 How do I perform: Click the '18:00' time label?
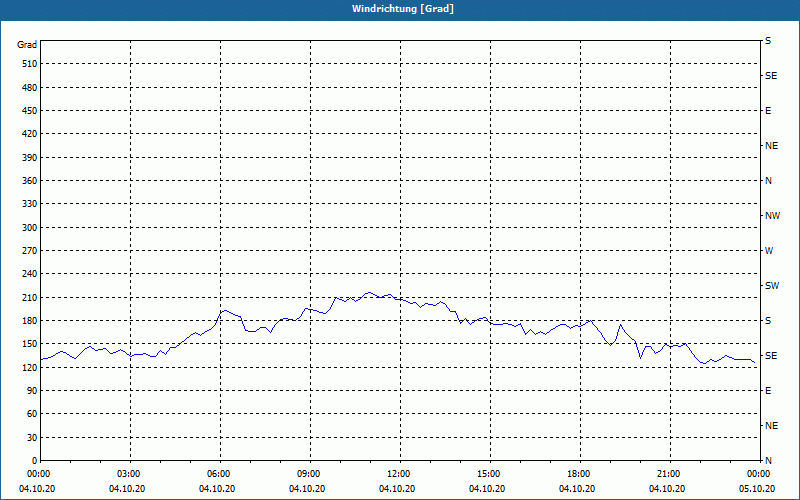[579, 473]
